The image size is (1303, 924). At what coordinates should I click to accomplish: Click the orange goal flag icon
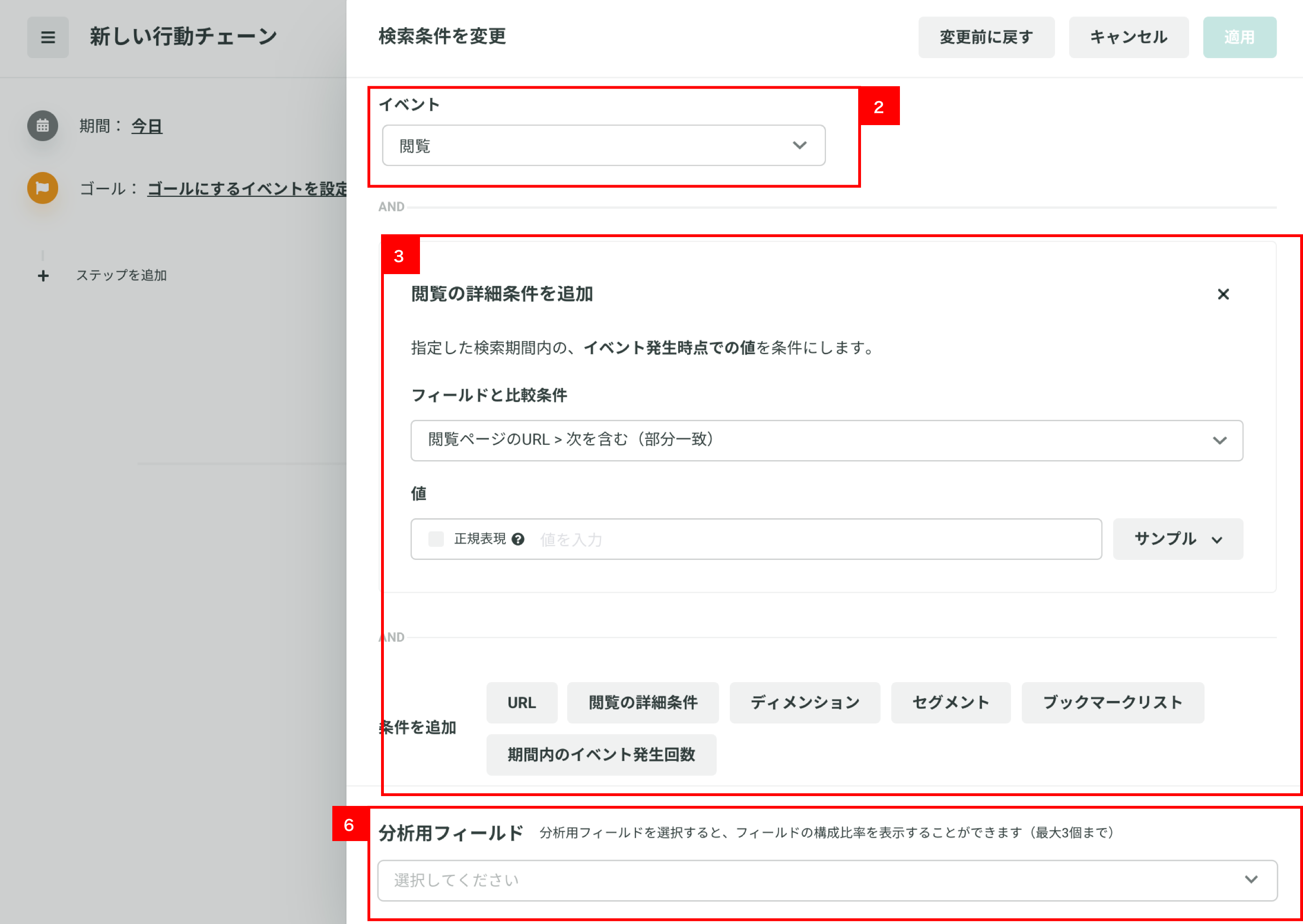tap(43, 188)
